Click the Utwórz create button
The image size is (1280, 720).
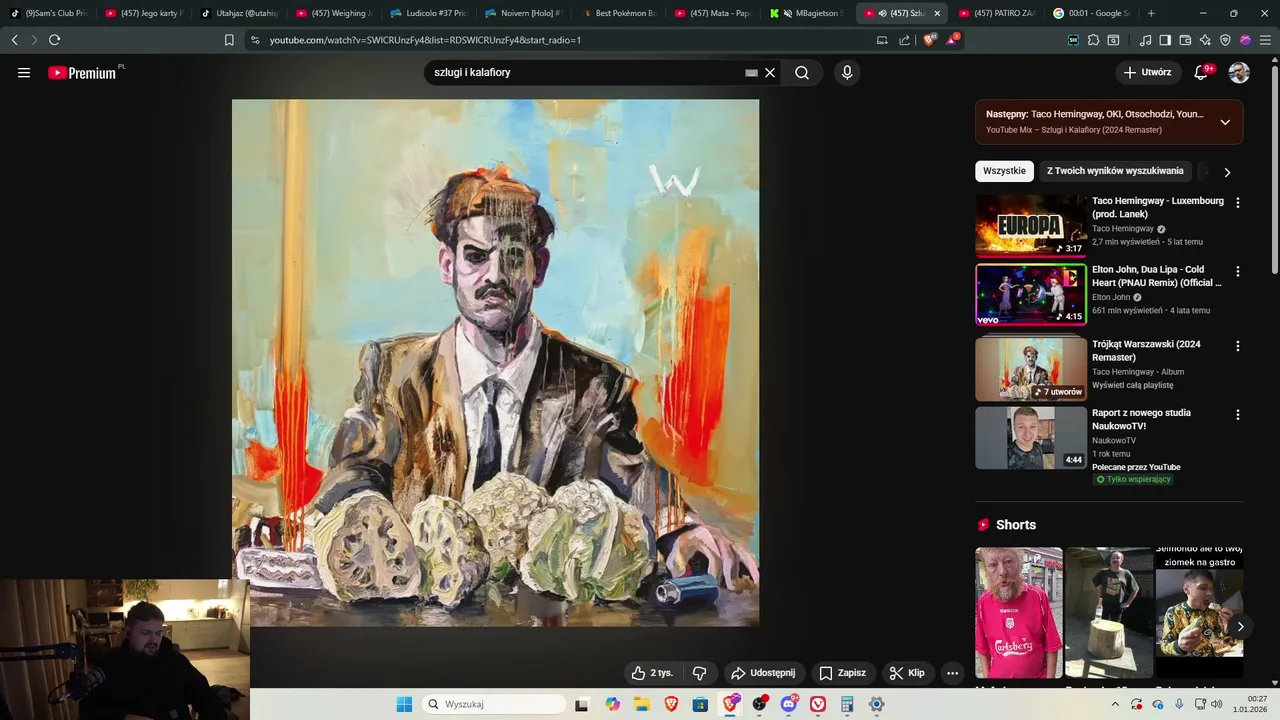[x=1147, y=72]
